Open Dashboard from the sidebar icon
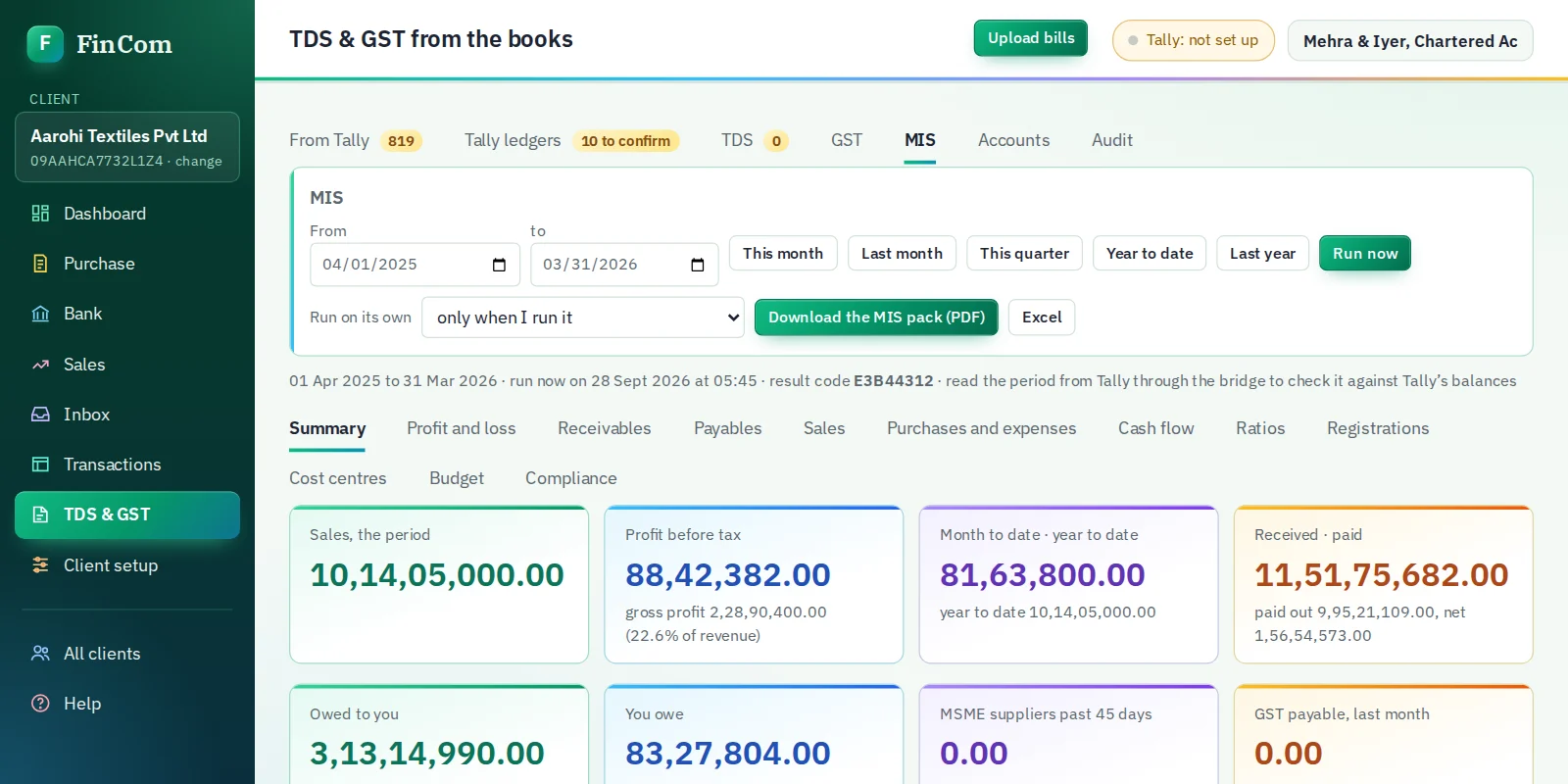Screen dimensions: 1568x784 click(x=40, y=214)
